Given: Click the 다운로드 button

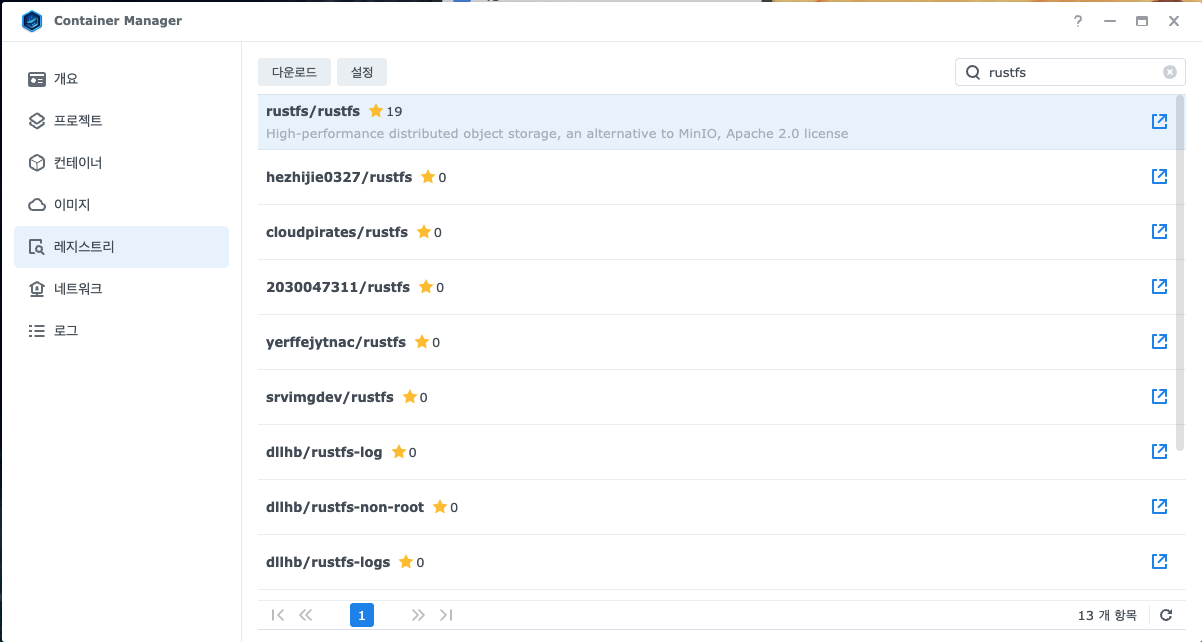Looking at the screenshot, I should (x=294, y=72).
